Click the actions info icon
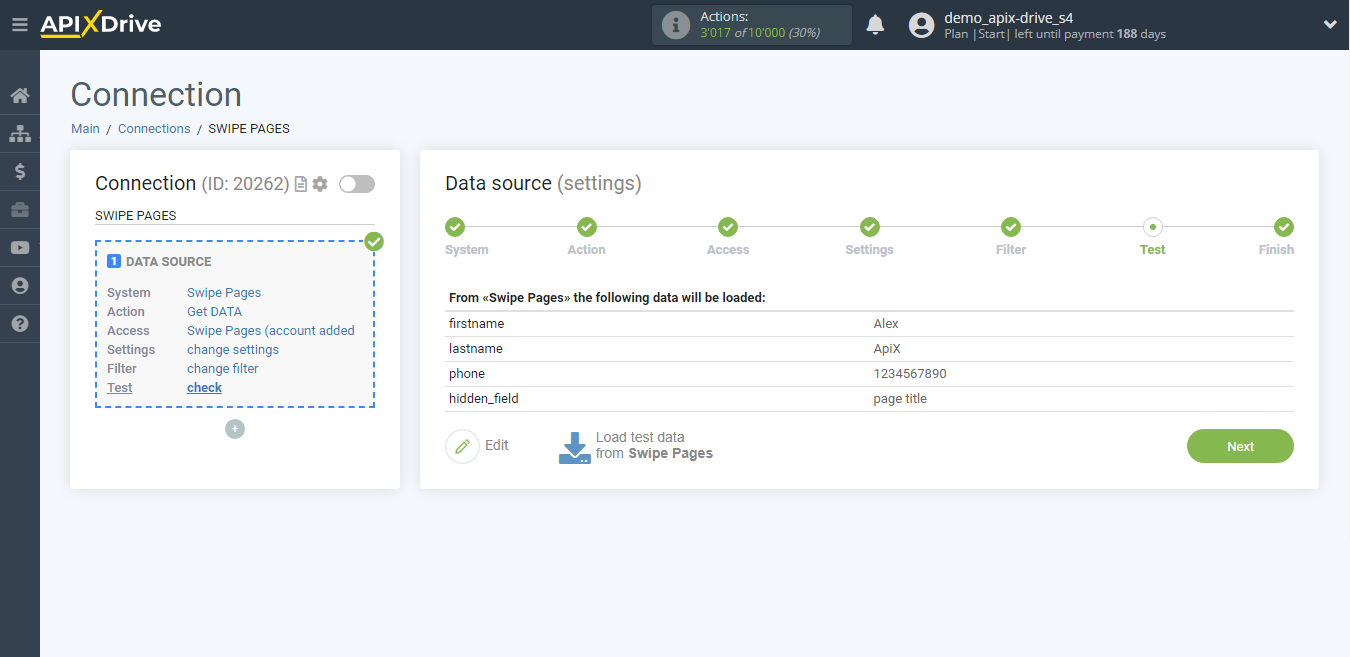The width and height of the screenshot is (1350, 657). coord(677,25)
